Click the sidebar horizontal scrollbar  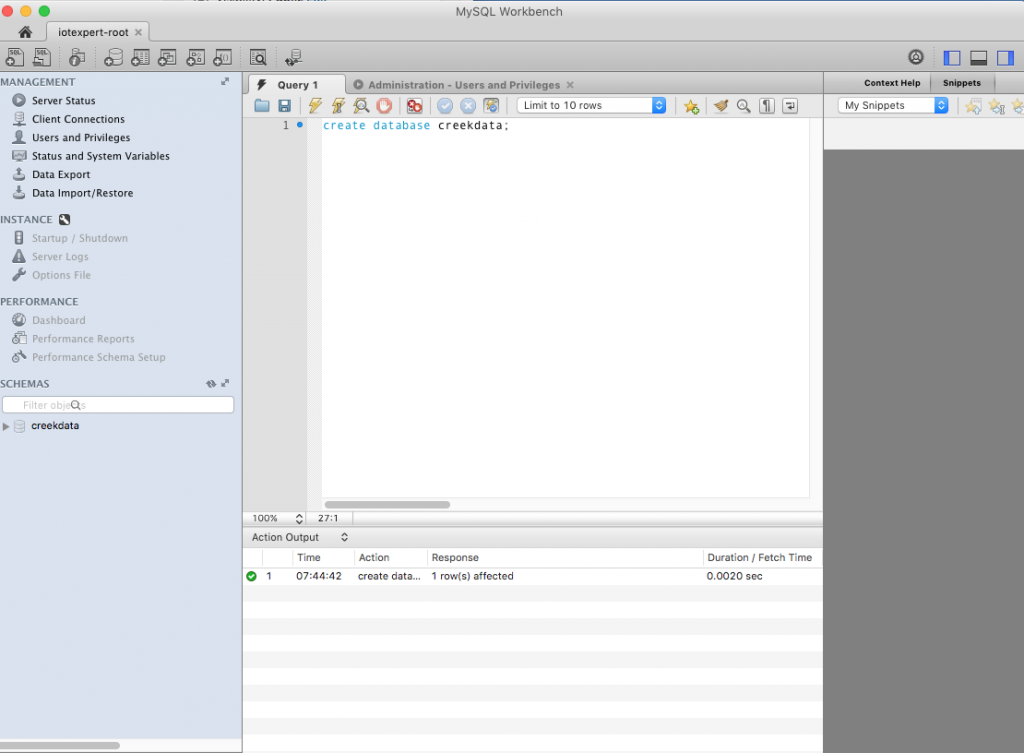60,745
